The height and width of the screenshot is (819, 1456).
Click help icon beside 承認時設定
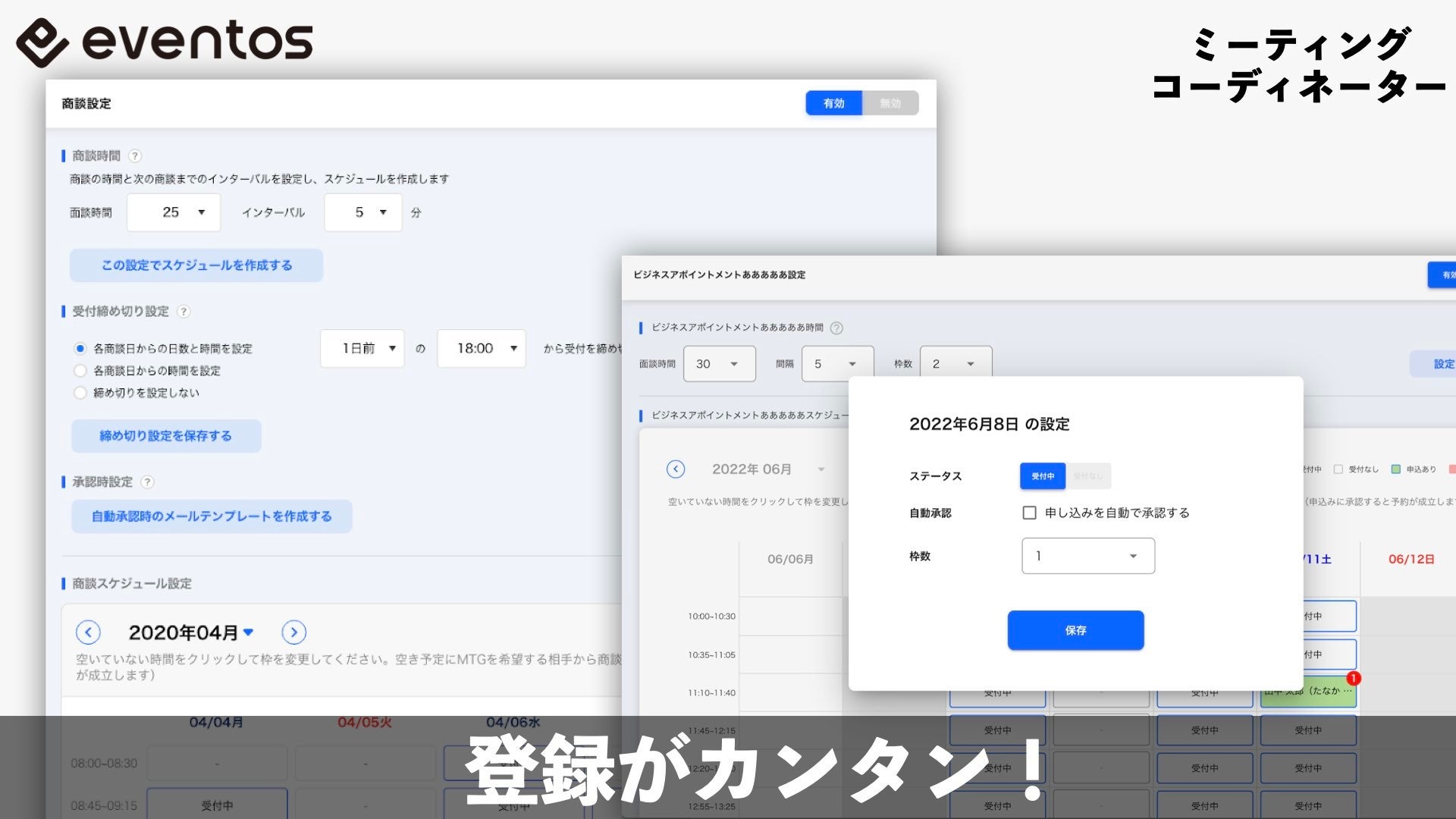[x=148, y=482]
